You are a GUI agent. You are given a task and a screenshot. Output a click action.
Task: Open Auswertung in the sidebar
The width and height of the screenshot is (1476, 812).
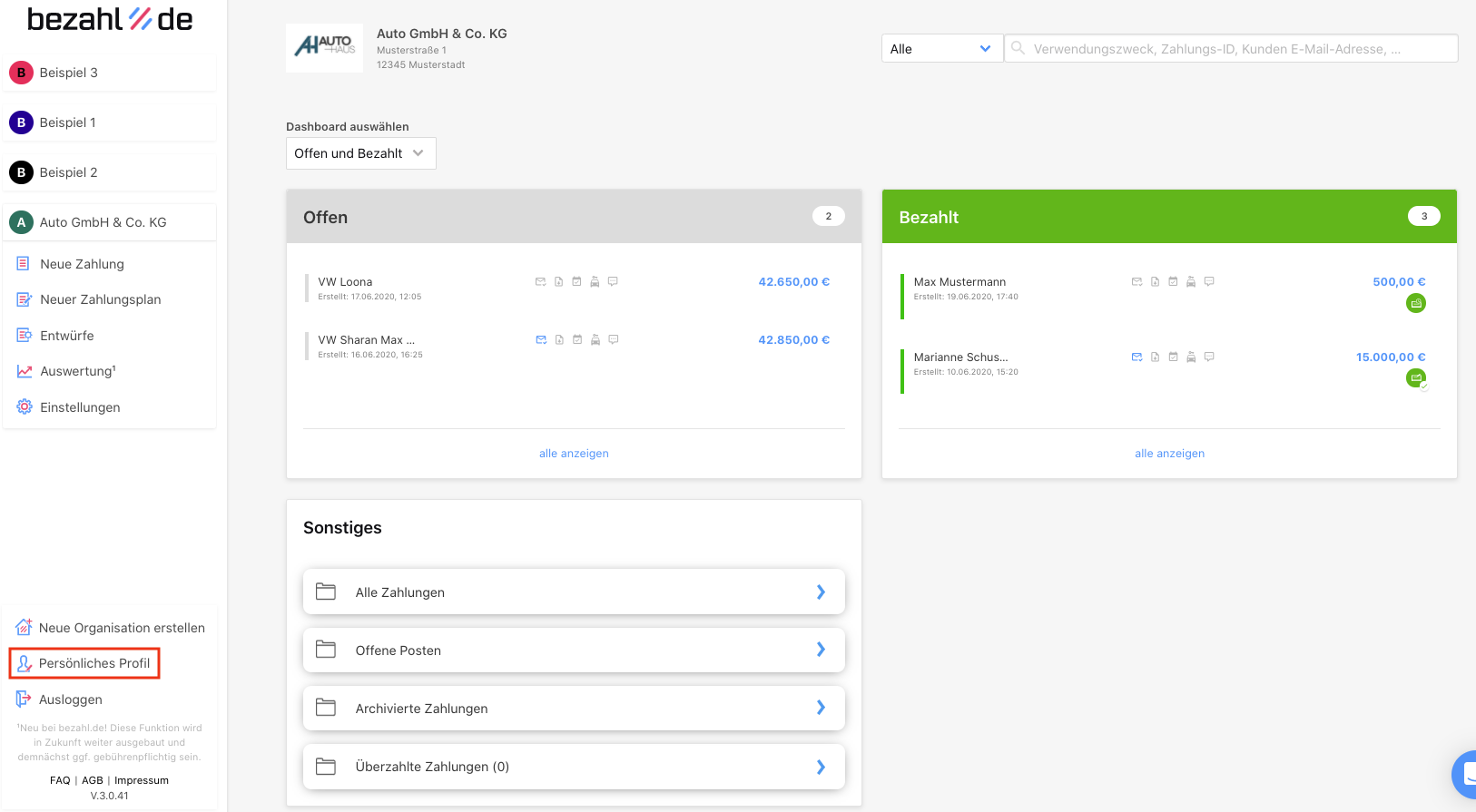[77, 371]
